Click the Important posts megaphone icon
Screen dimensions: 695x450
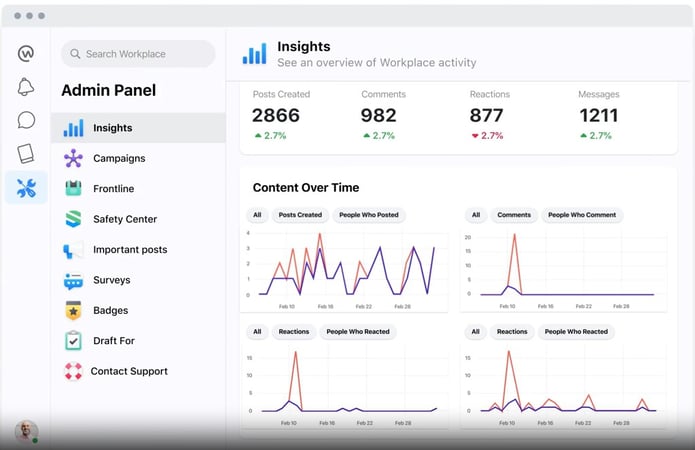point(73,250)
